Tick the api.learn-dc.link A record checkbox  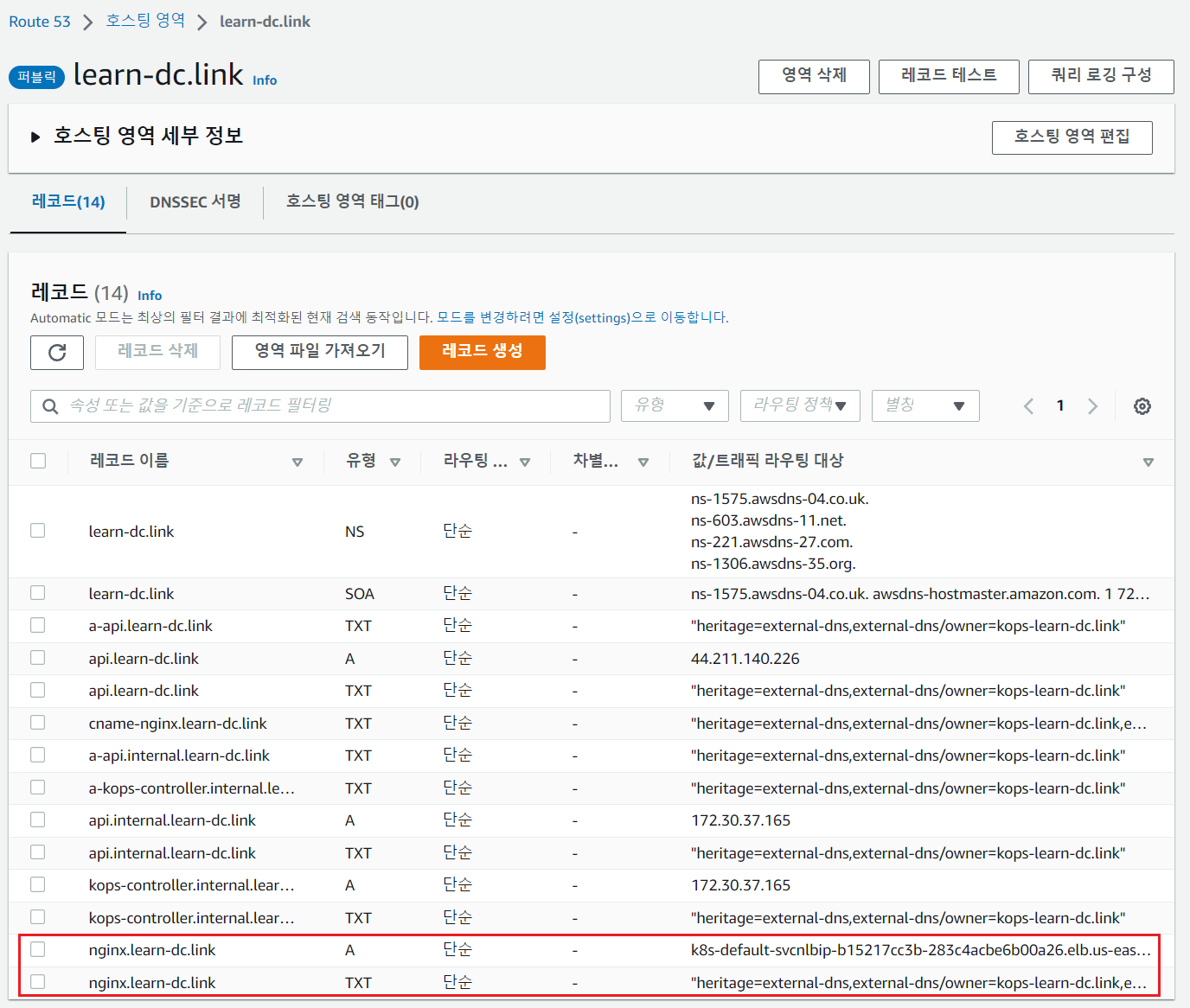(x=38, y=658)
